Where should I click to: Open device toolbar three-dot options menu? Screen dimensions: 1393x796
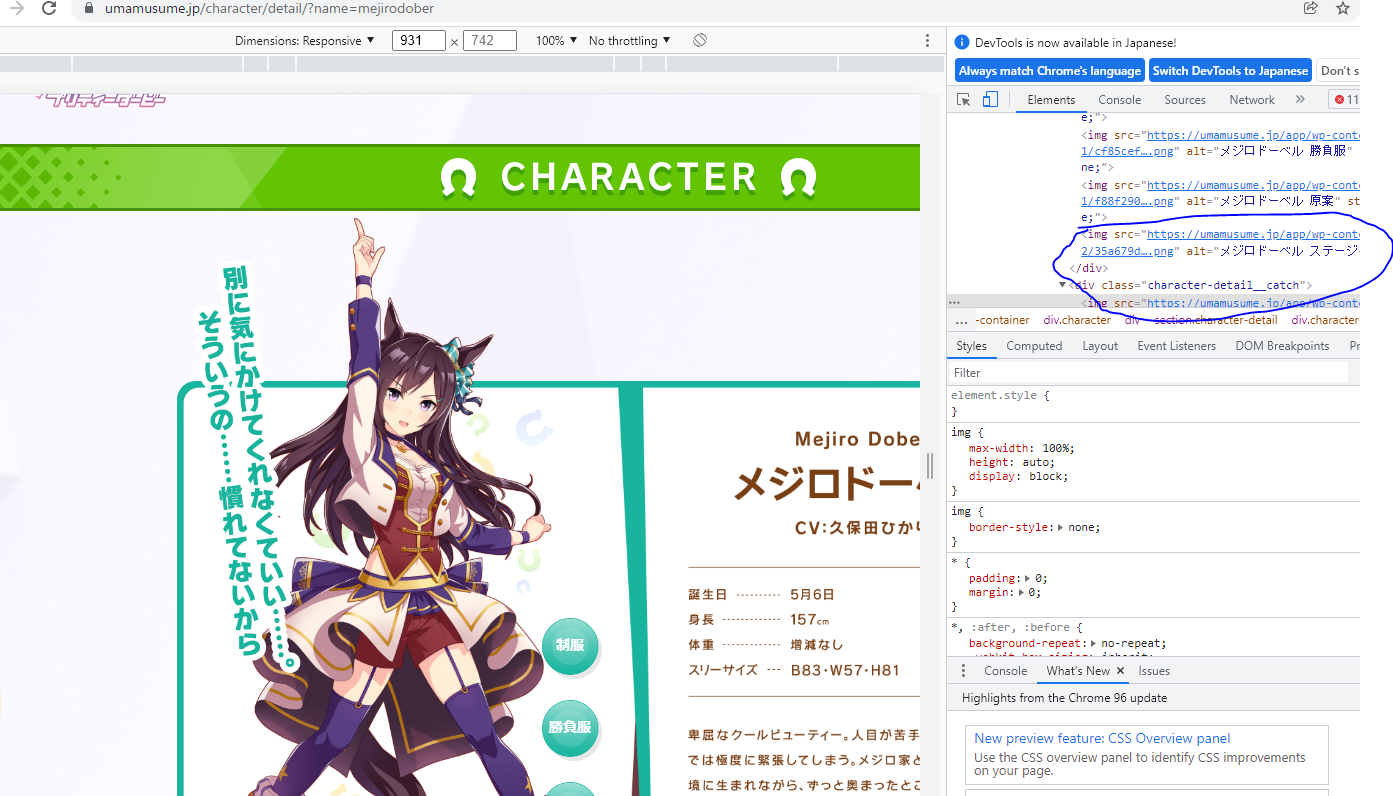point(927,41)
